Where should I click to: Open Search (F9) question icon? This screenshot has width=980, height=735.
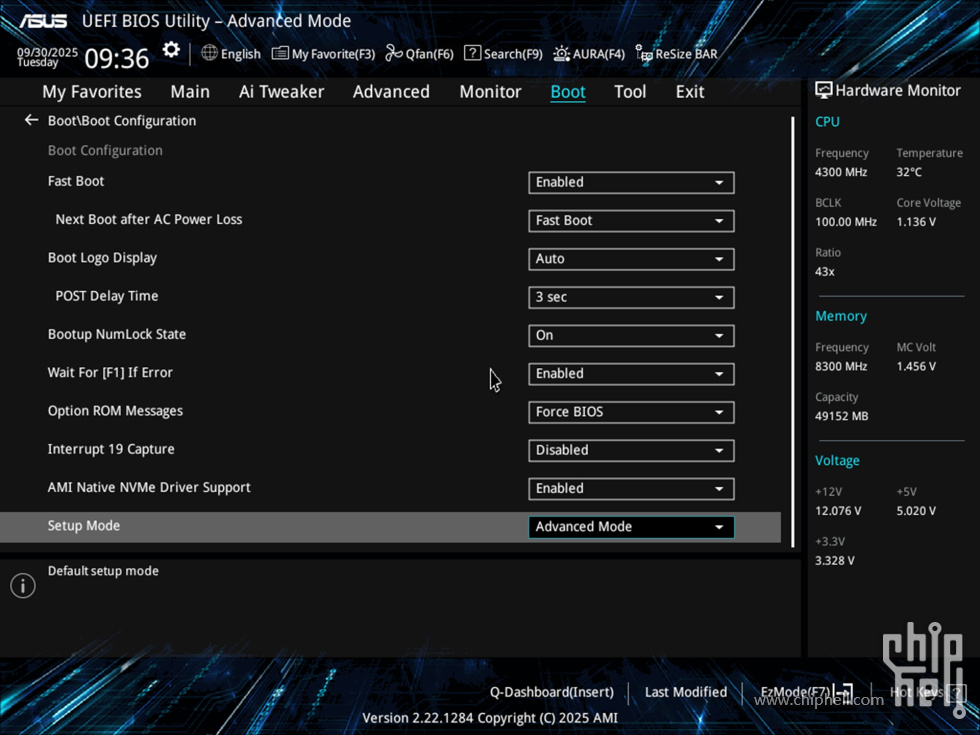473,53
